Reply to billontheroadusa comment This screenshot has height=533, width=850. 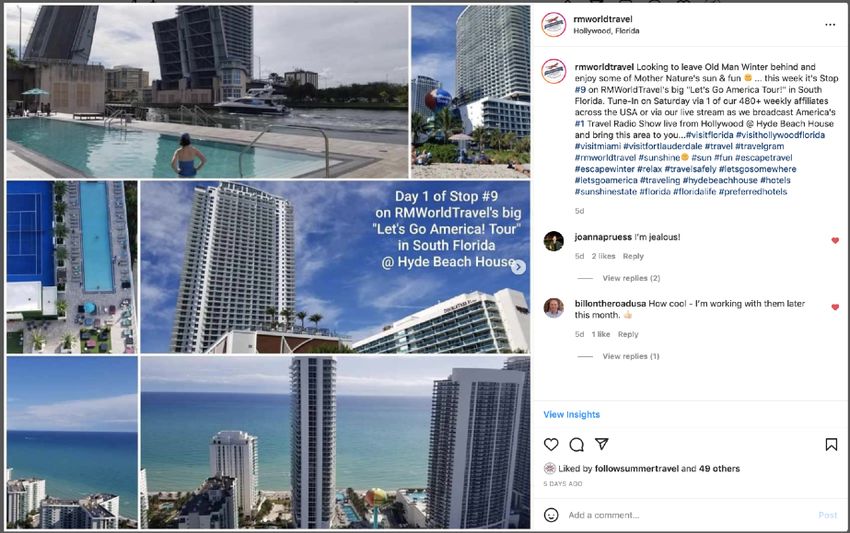pyautogui.click(x=628, y=334)
